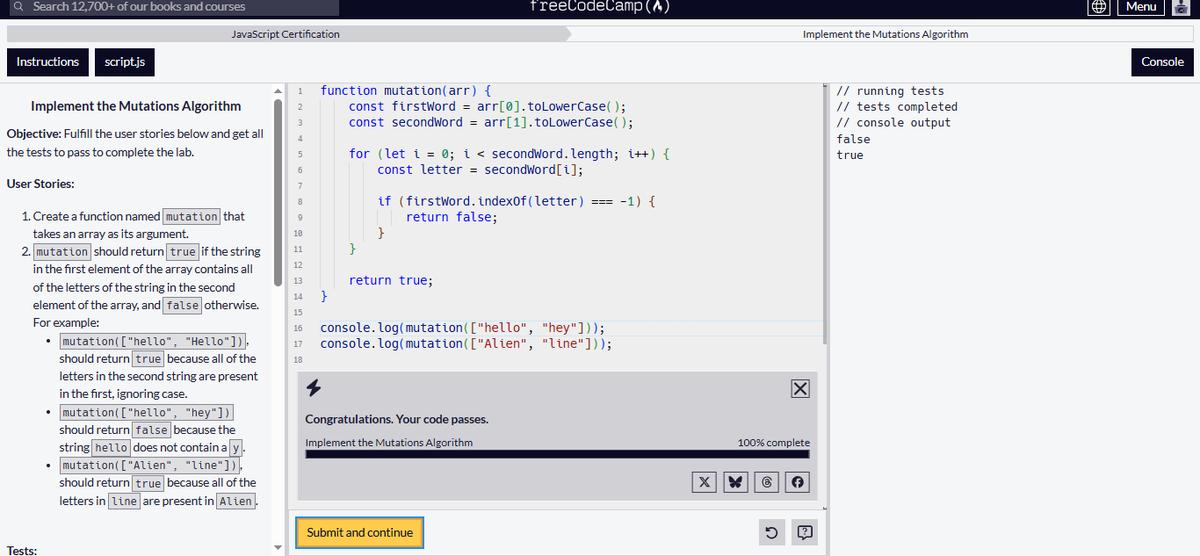Click the 'User Stories:' heading

pyautogui.click(x=40, y=184)
